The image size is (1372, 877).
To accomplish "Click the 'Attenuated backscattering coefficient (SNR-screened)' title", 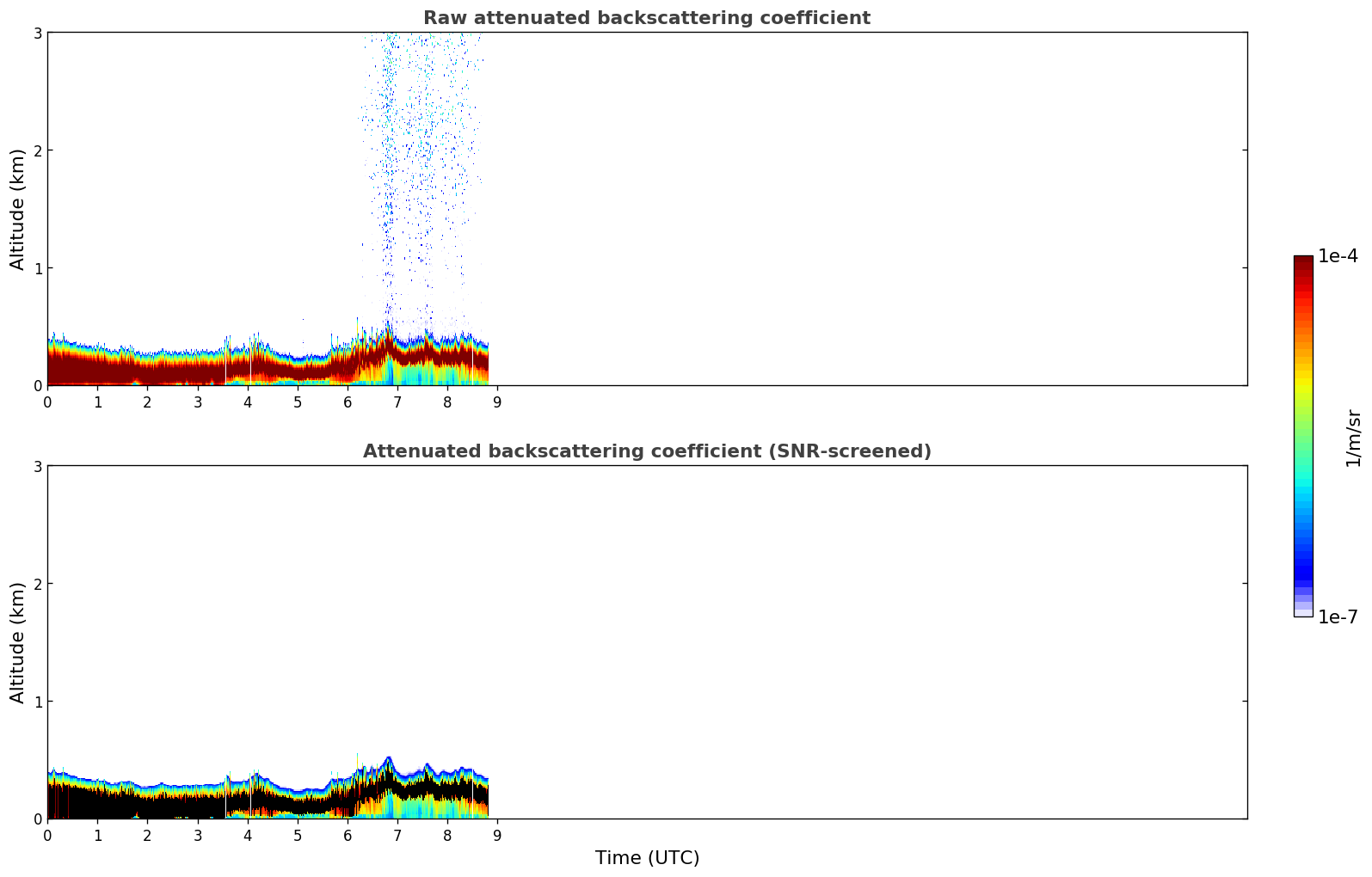I will click(646, 451).
